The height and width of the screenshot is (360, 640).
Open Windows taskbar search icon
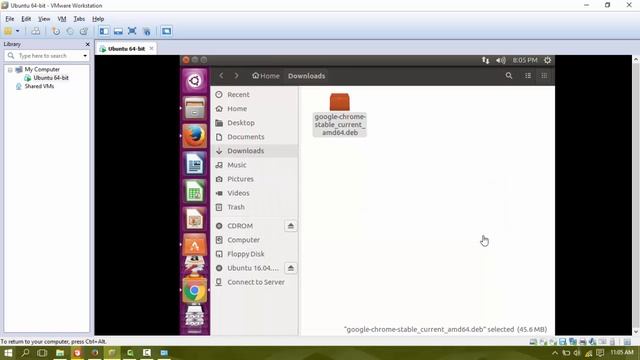click(x=25, y=353)
